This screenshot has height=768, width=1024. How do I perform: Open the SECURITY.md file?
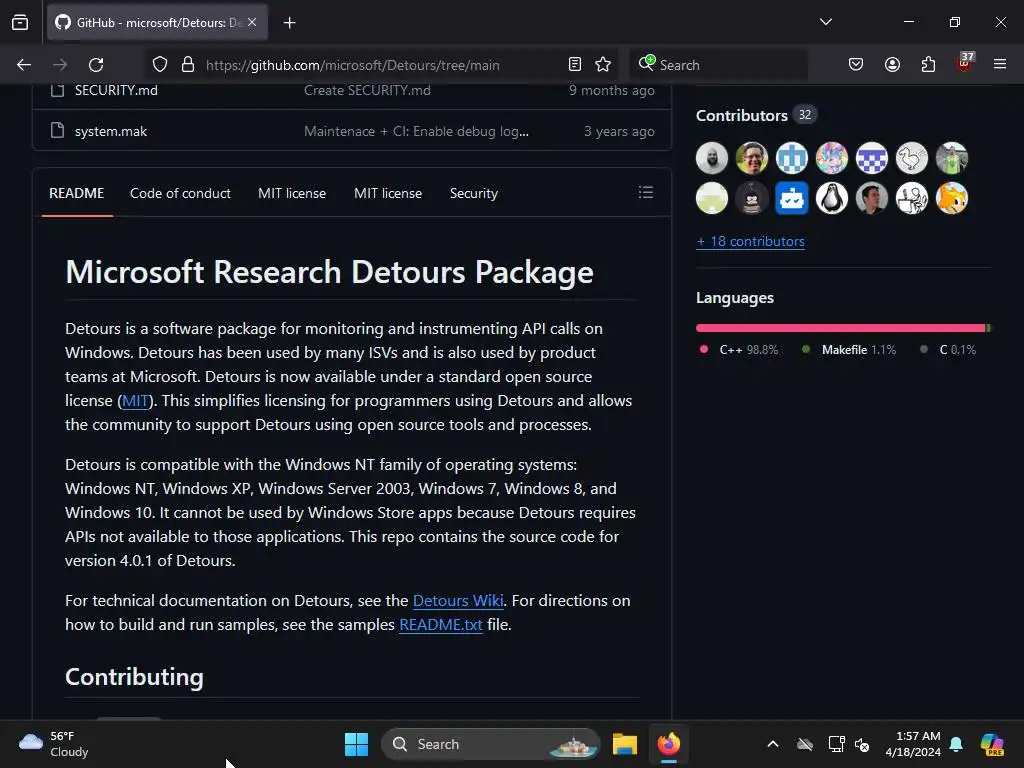click(x=116, y=90)
